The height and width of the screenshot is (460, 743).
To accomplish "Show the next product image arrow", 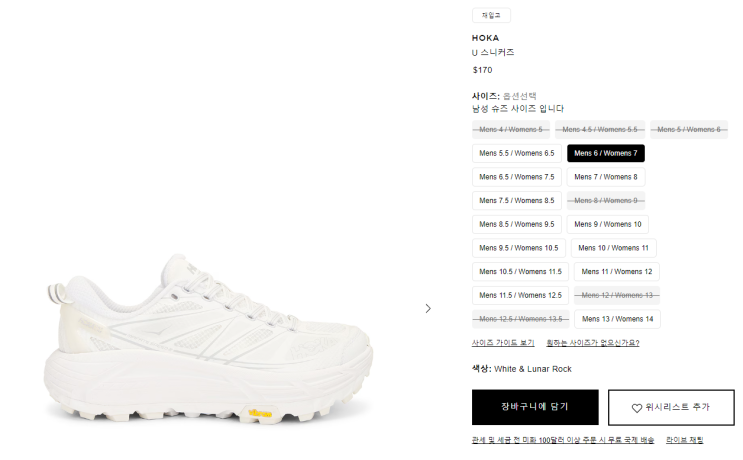I will (428, 308).
